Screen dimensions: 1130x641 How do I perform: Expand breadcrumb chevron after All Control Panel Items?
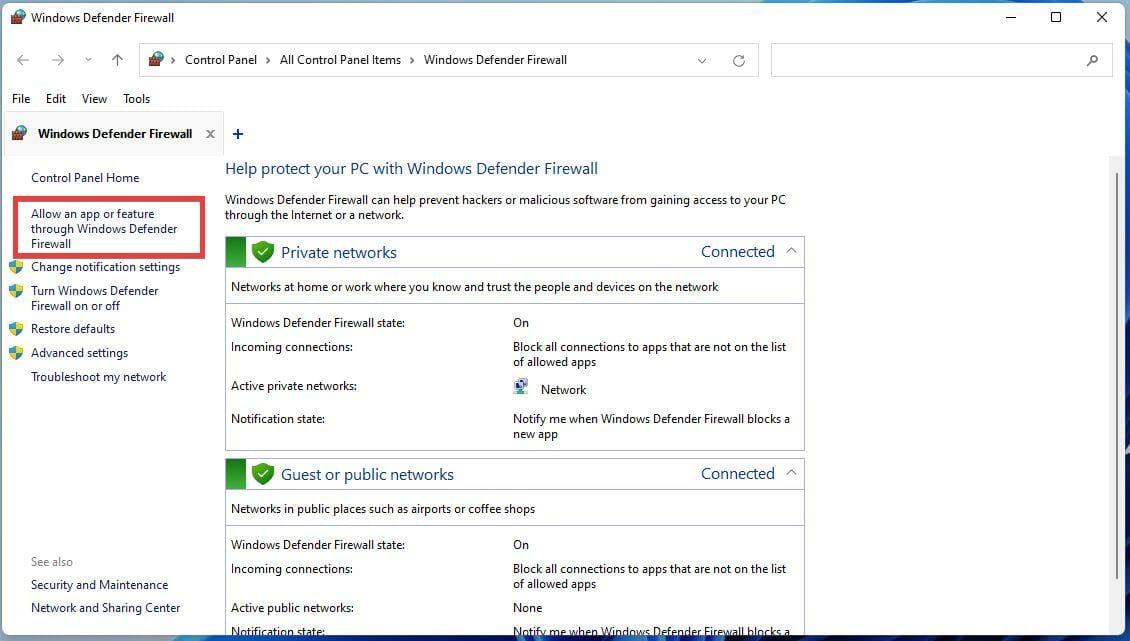tap(412, 60)
